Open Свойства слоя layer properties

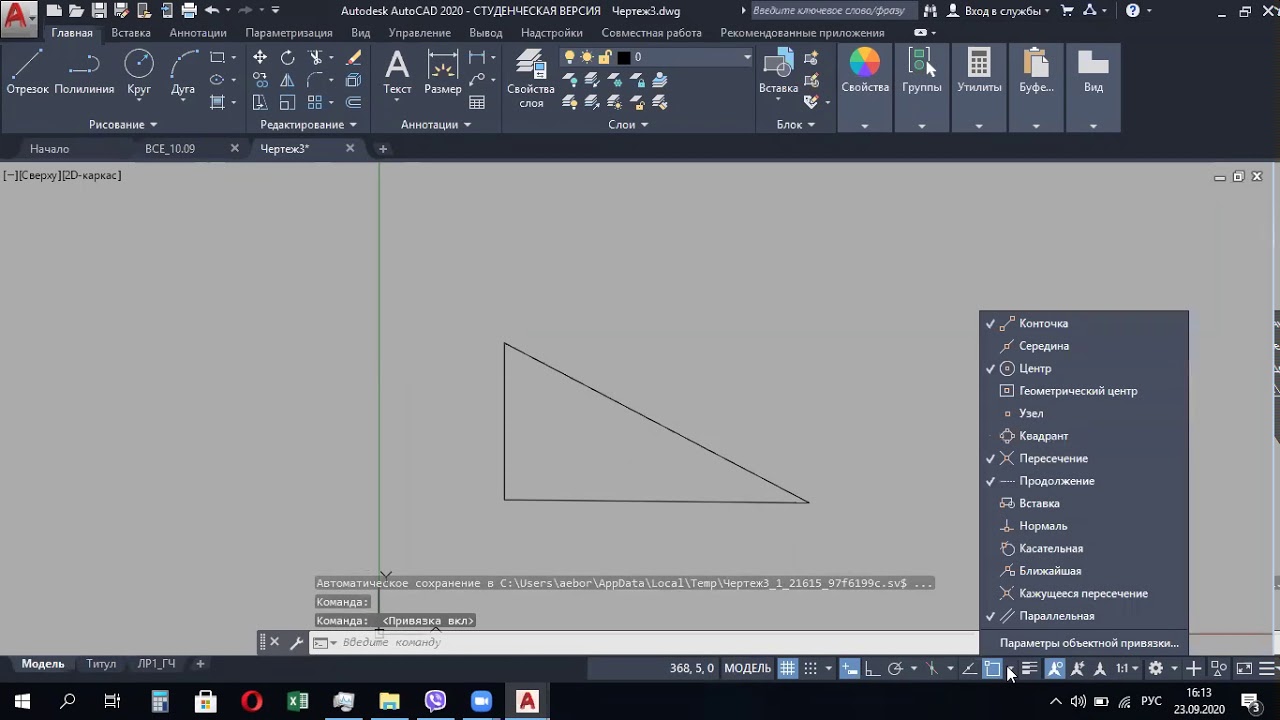(531, 80)
